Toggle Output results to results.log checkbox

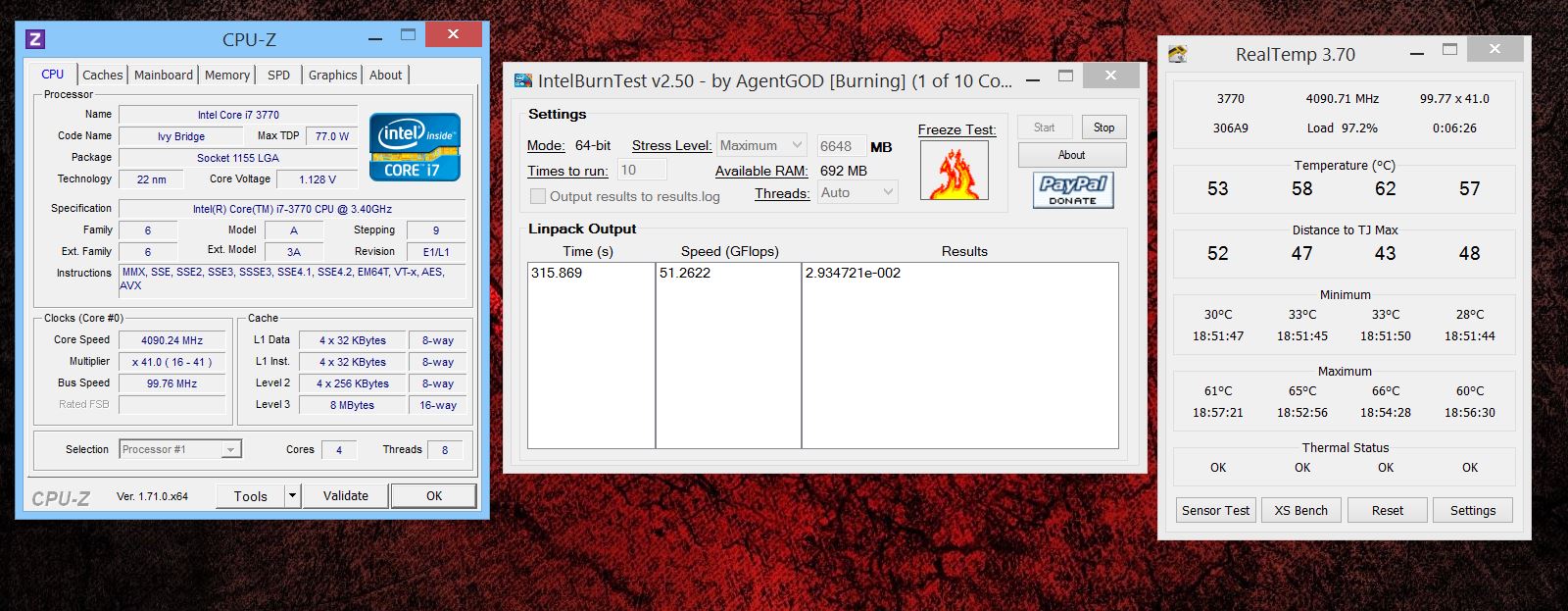(538, 196)
